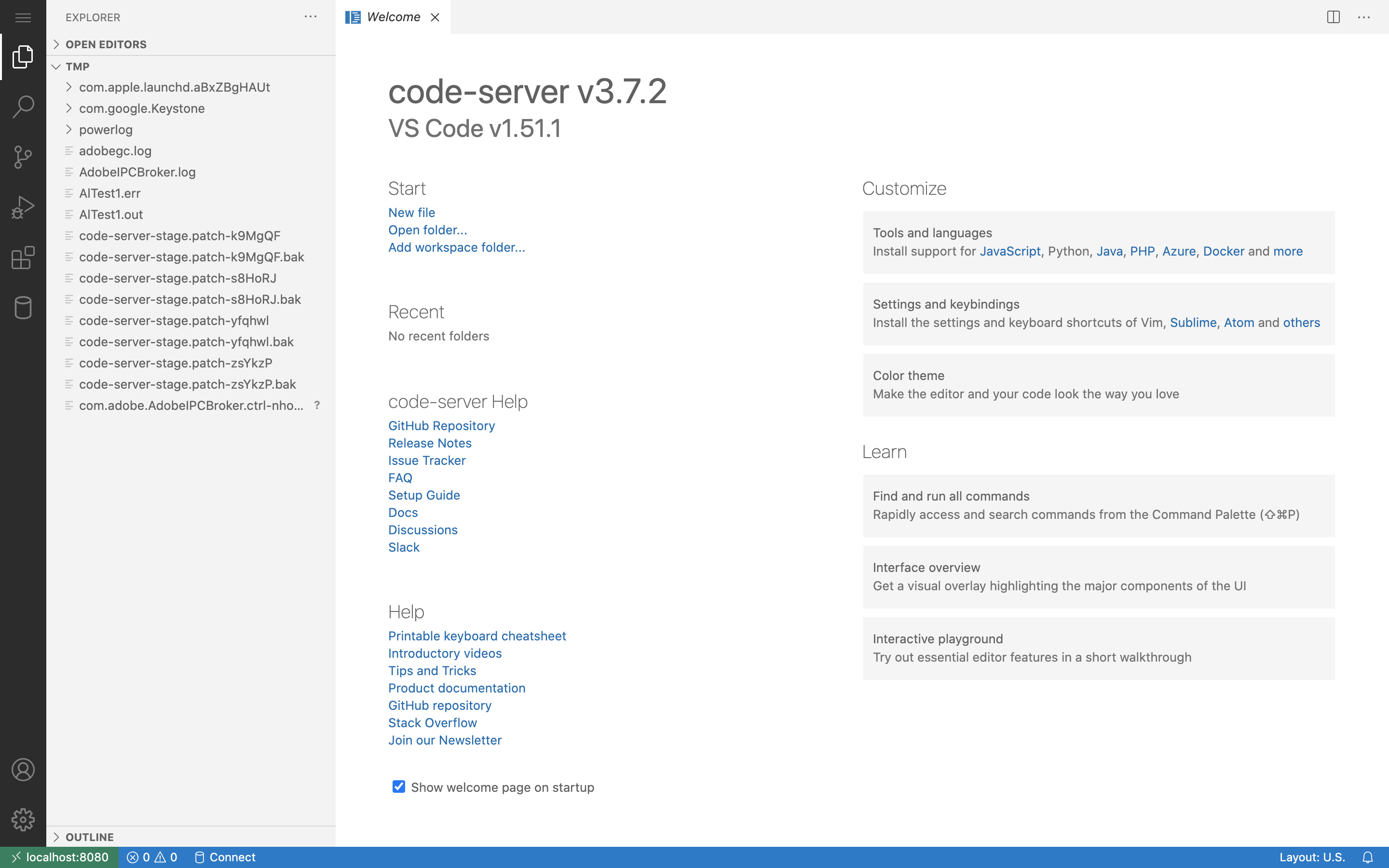
Task: Click the errors and warnings counter in status bar
Action: pyautogui.click(x=152, y=857)
